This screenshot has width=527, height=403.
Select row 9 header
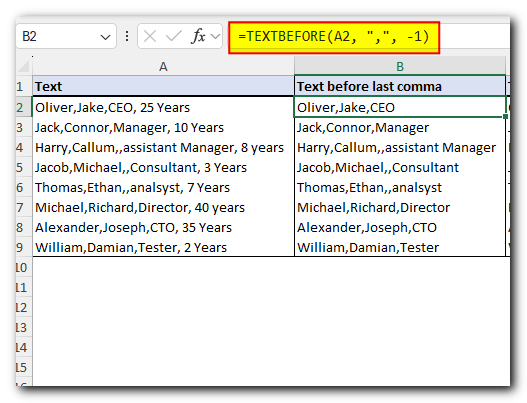24,247
